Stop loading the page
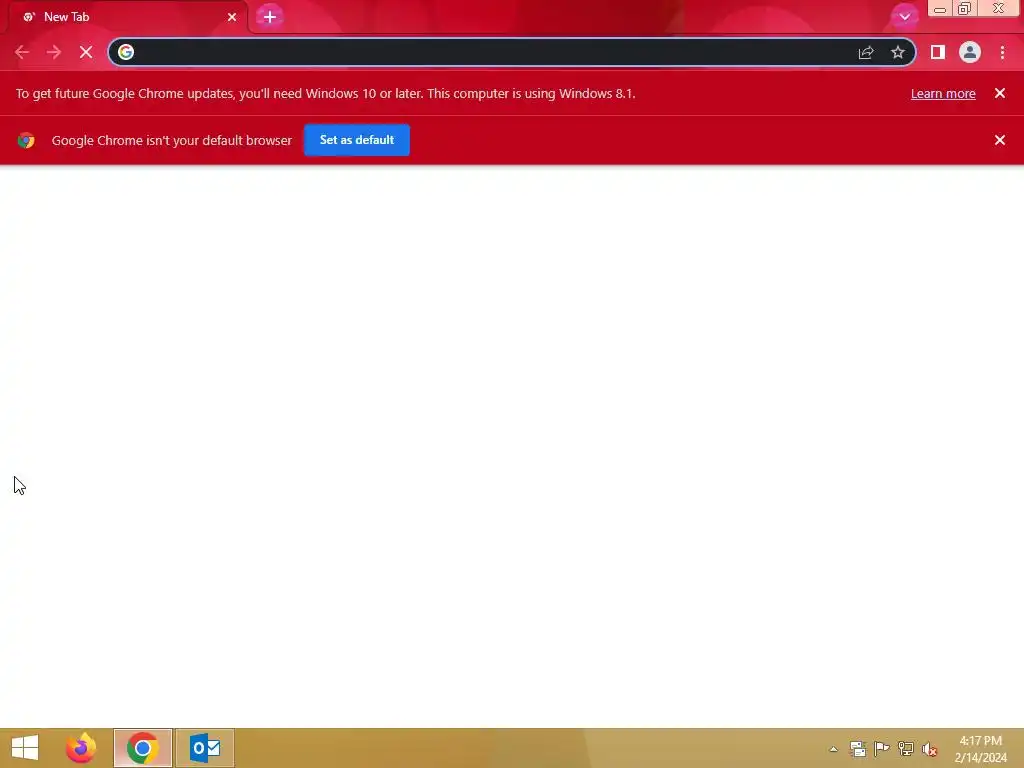The width and height of the screenshot is (1024, 768). click(86, 52)
